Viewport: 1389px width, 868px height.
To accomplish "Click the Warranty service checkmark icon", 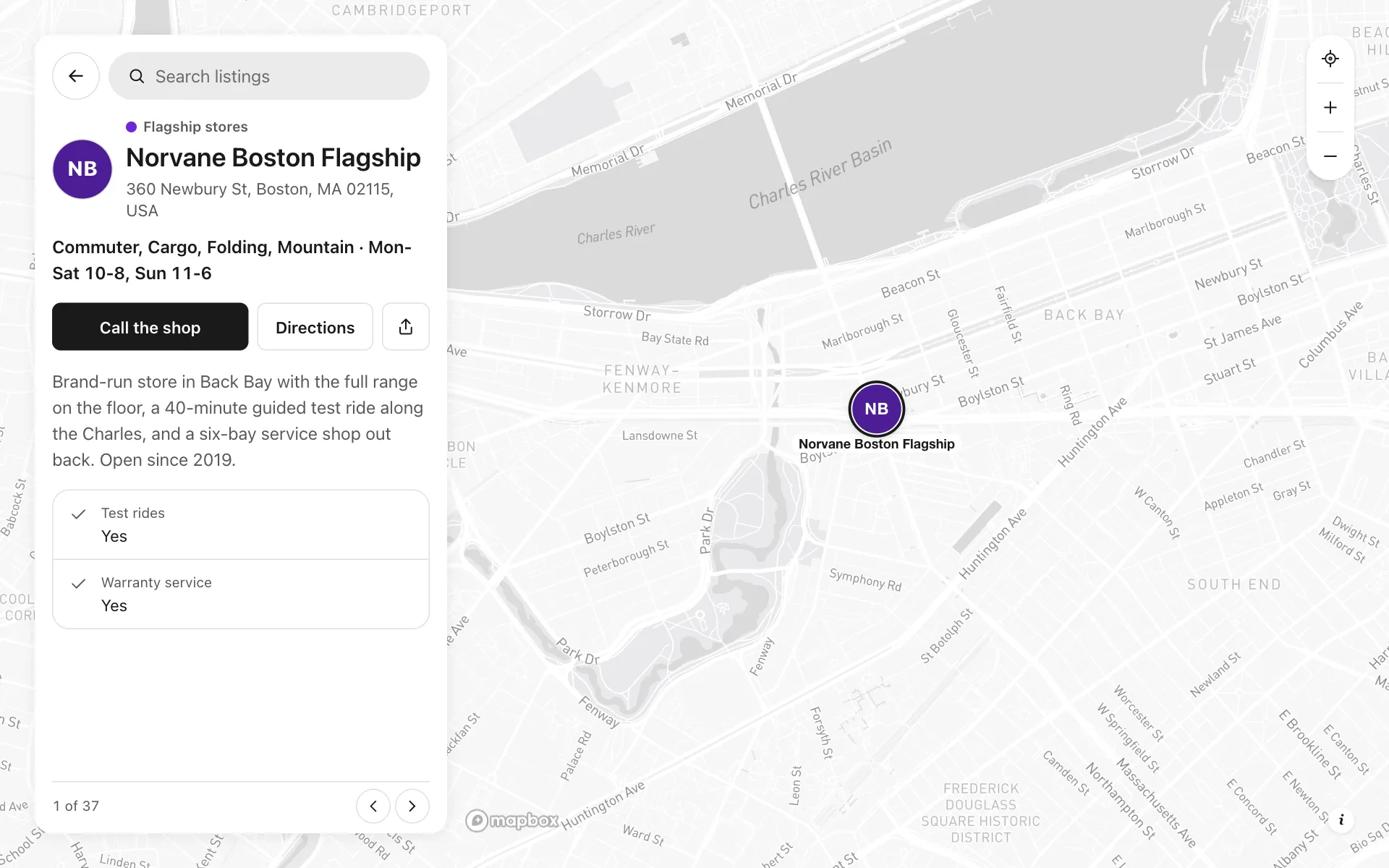I will click(79, 583).
